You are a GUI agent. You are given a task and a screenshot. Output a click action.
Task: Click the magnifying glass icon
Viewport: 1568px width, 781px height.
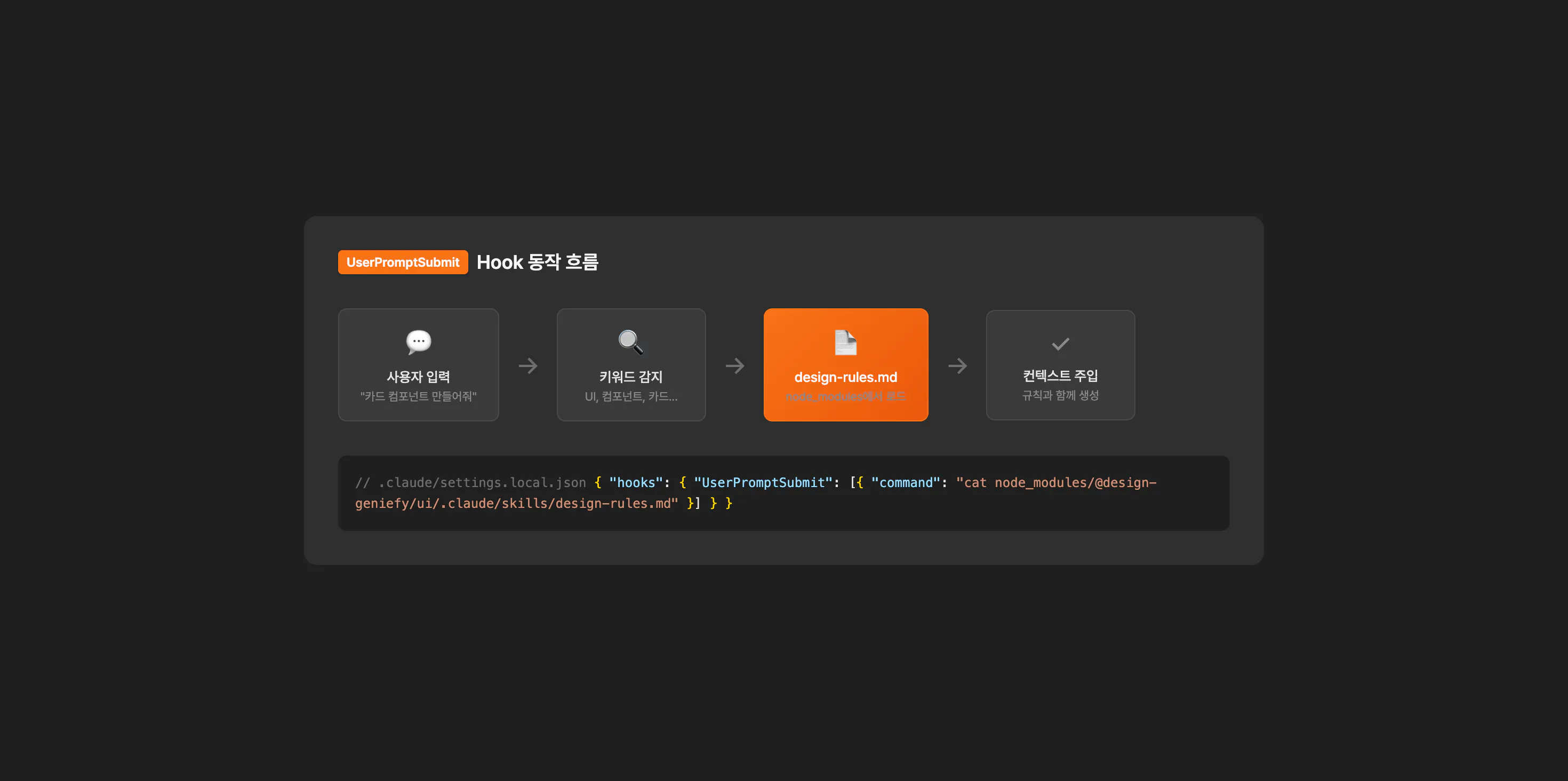[630, 341]
